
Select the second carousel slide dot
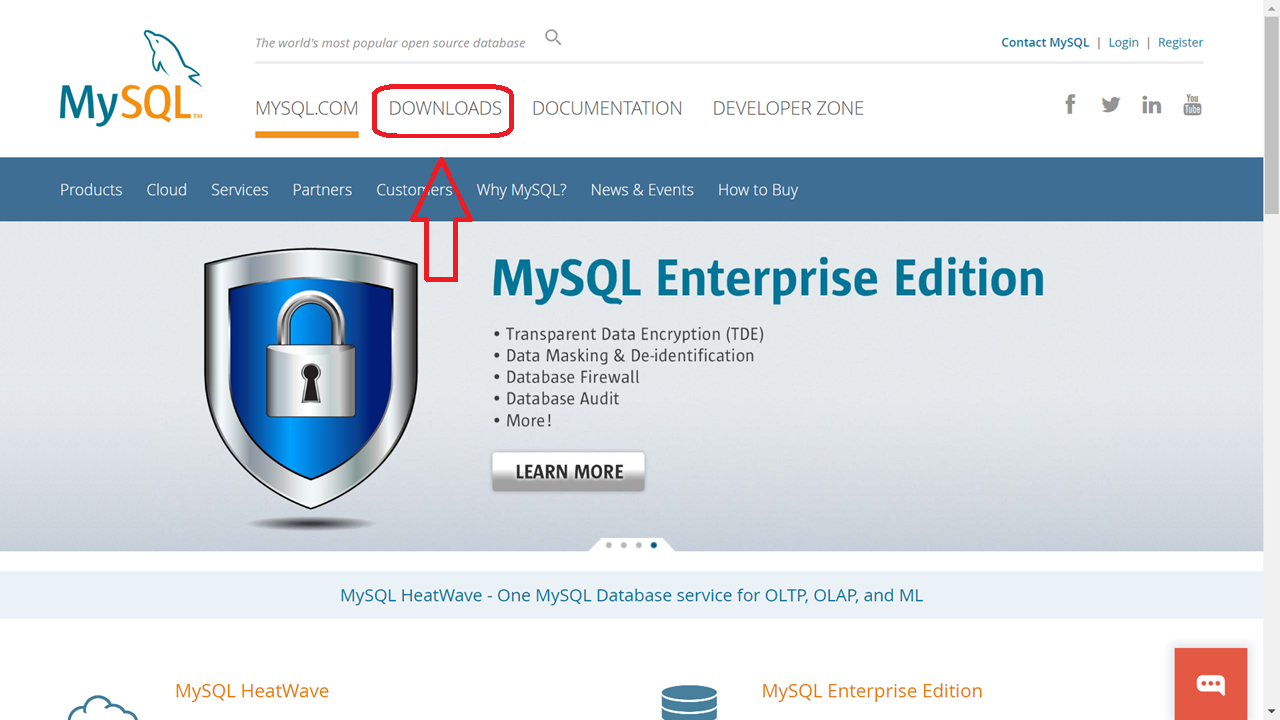point(623,545)
